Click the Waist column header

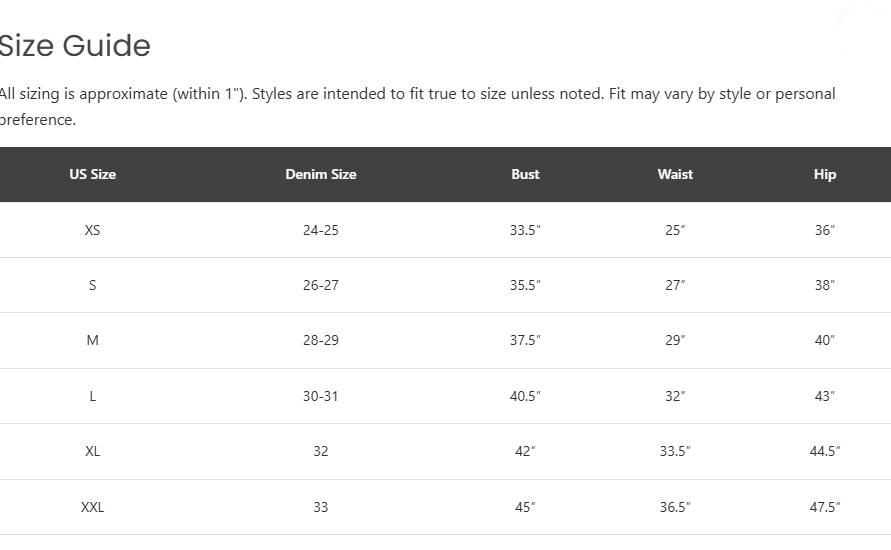tap(675, 174)
